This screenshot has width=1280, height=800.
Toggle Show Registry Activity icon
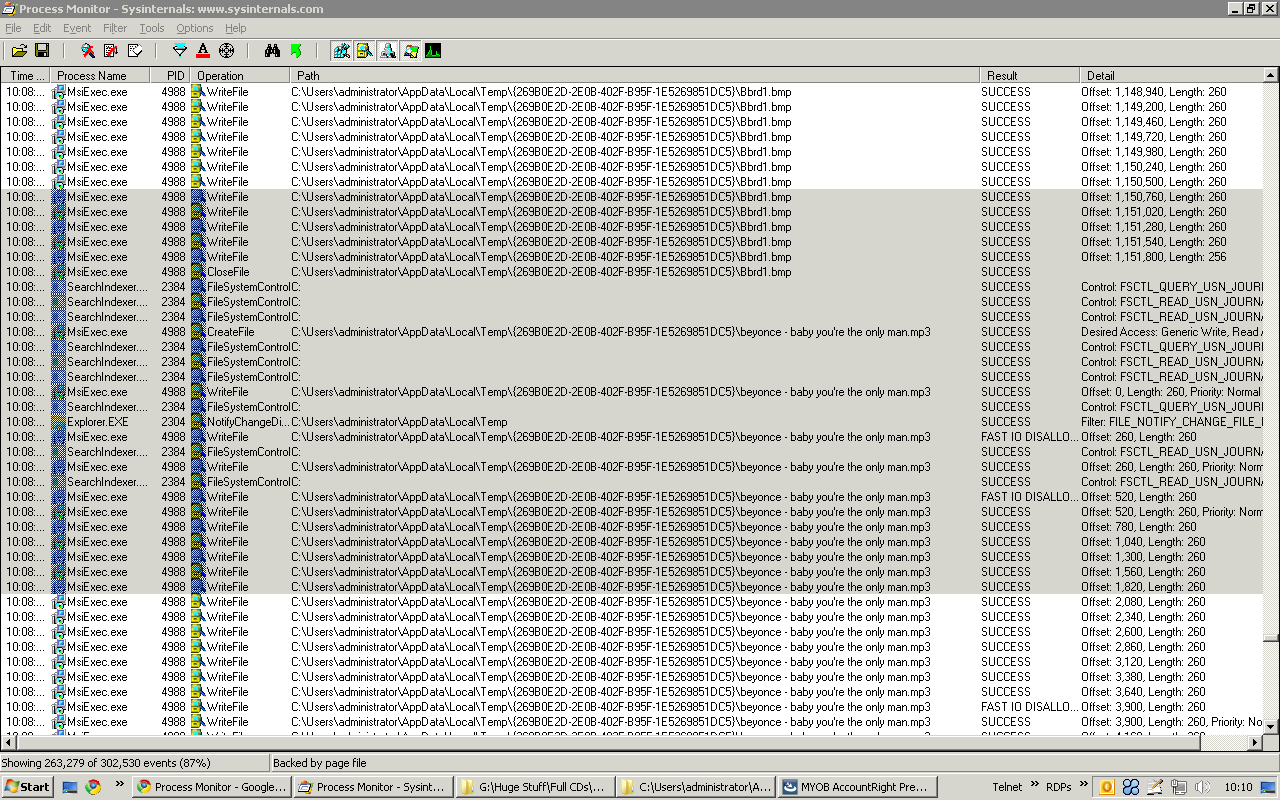341,50
